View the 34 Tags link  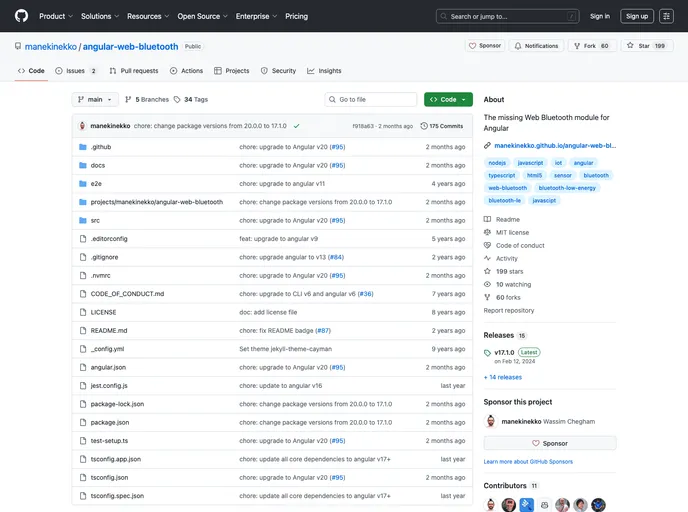pyautogui.click(x=191, y=100)
